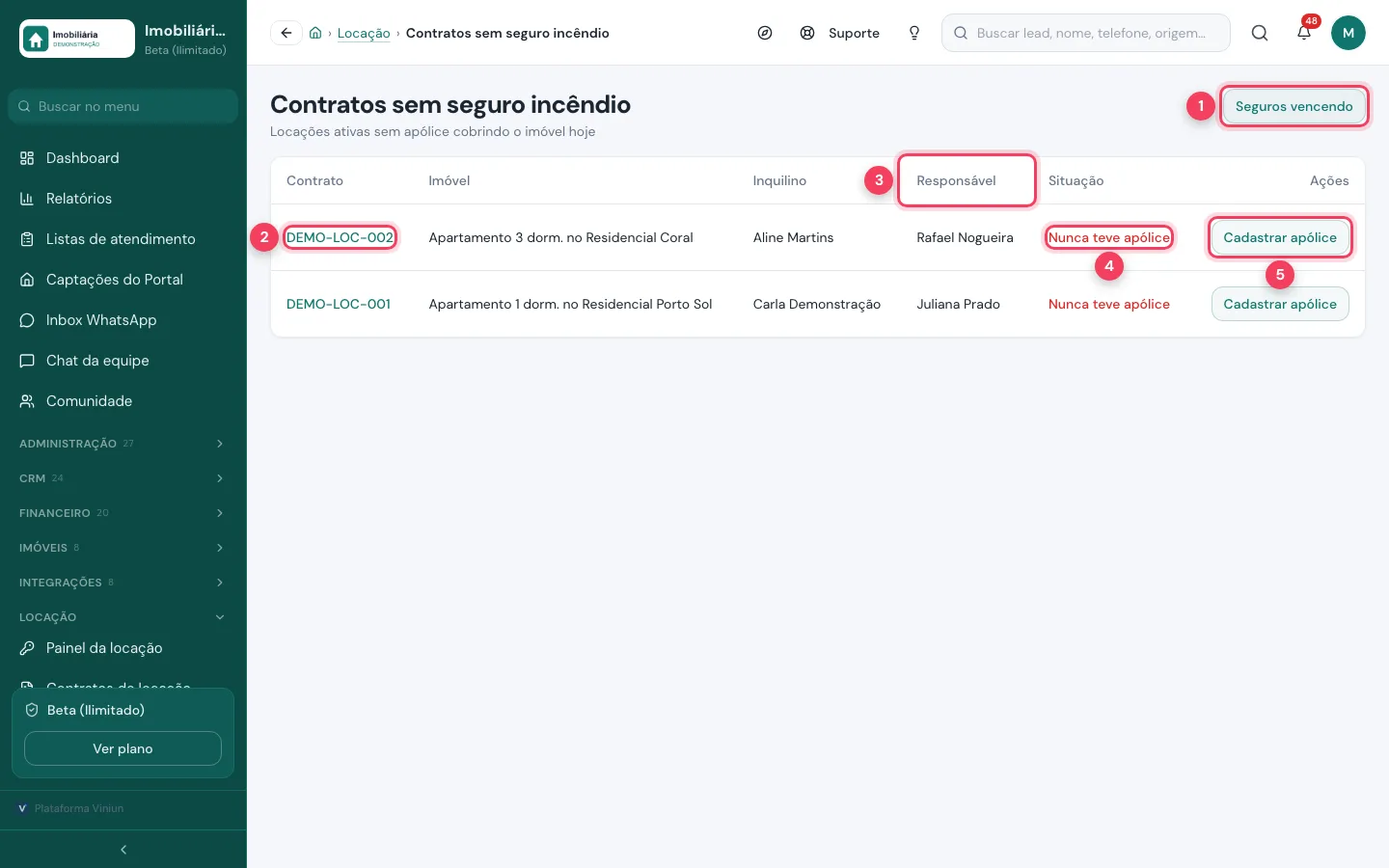Screen dimensions: 1389x868
Task: Open Relatórios in the sidebar
Action: [123, 199]
